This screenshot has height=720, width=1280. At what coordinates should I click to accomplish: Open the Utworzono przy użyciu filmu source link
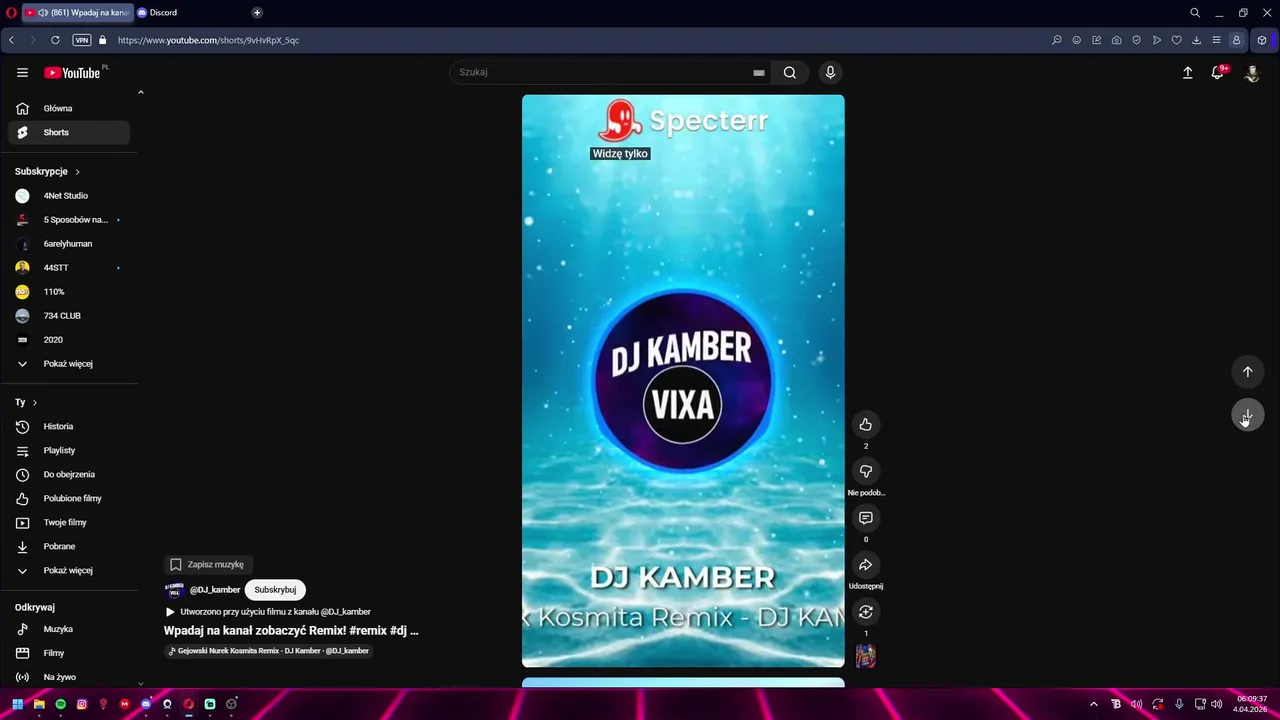[x=268, y=612]
